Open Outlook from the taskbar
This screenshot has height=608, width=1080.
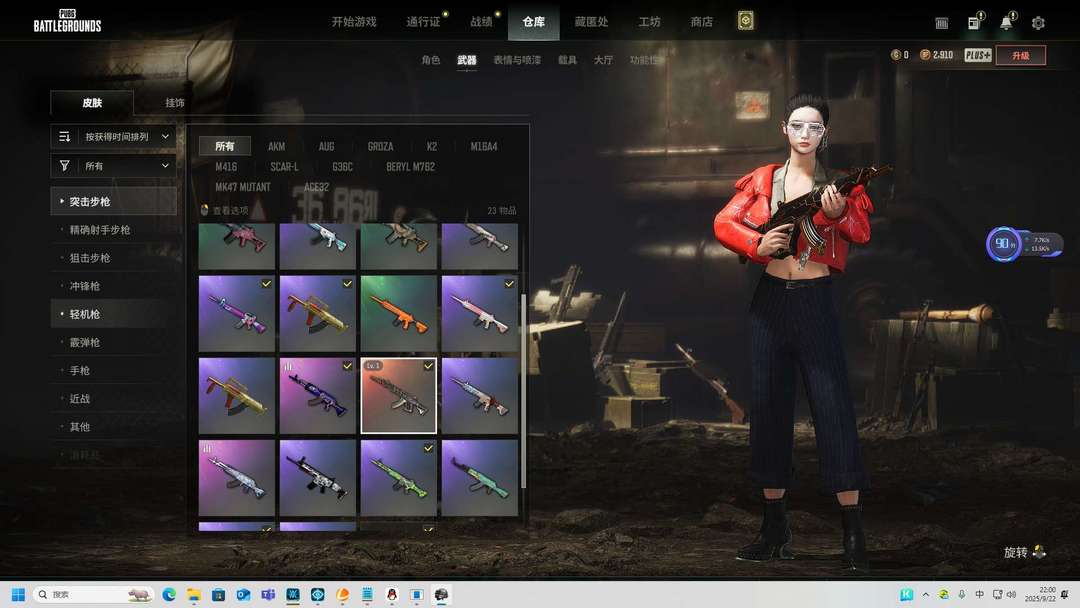[x=243, y=594]
